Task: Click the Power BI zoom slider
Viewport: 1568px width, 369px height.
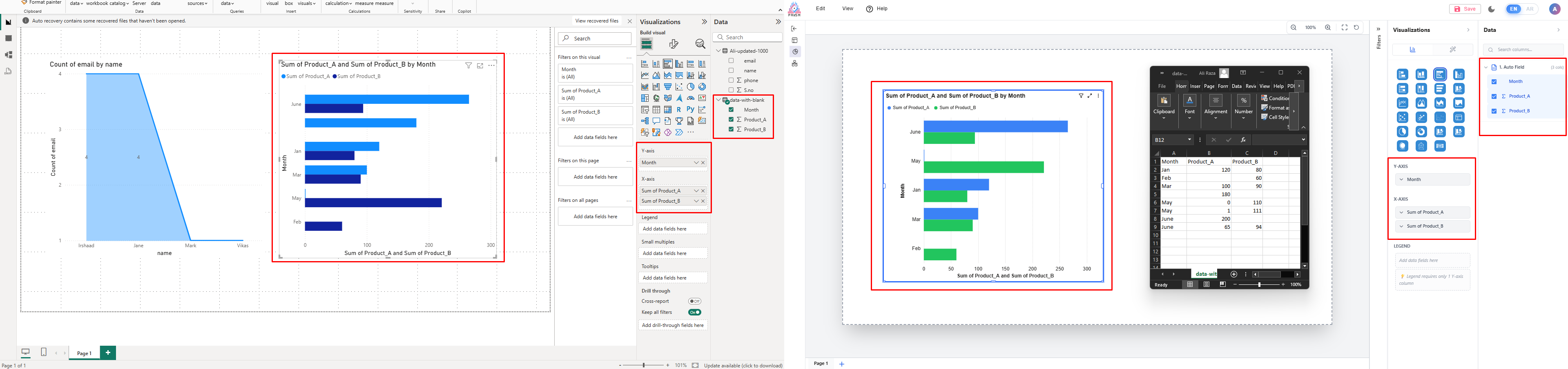Action: [643, 365]
